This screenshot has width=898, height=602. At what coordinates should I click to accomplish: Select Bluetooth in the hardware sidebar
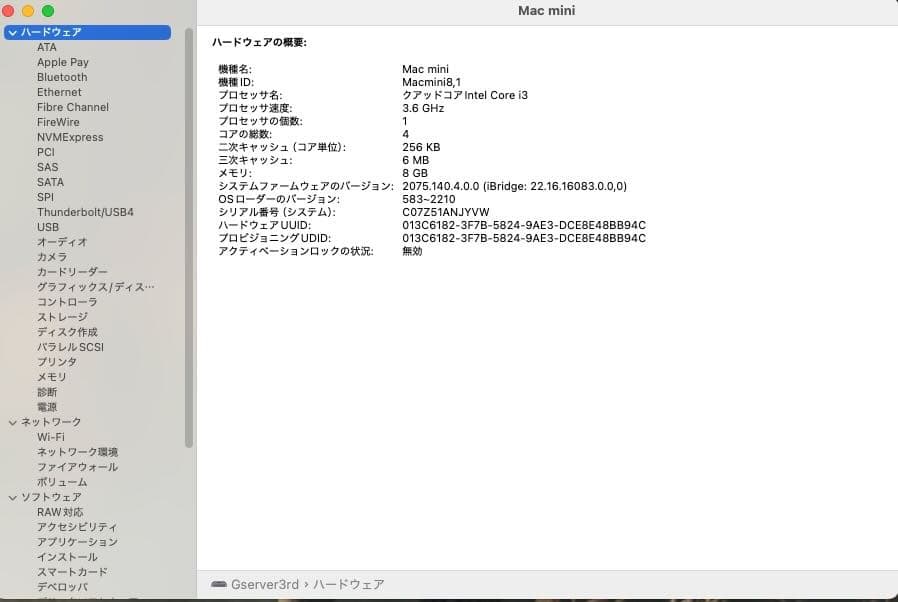click(x=62, y=77)
